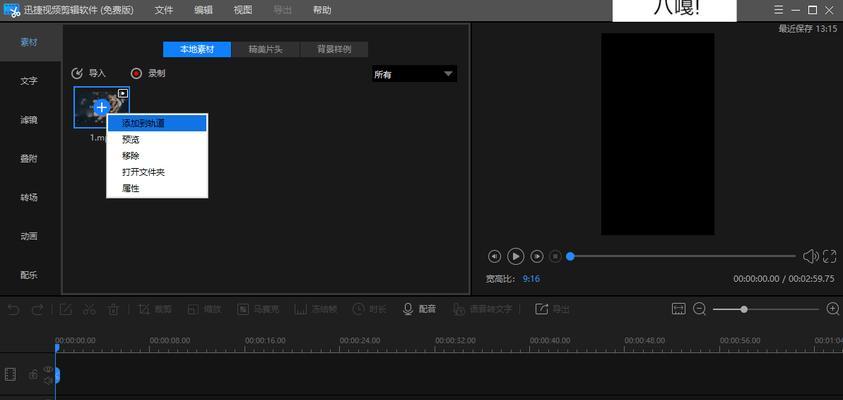The width and height of the screenshot is (843, 400).
Task: Switch to the 精美片头 tab
Action: 266,49
